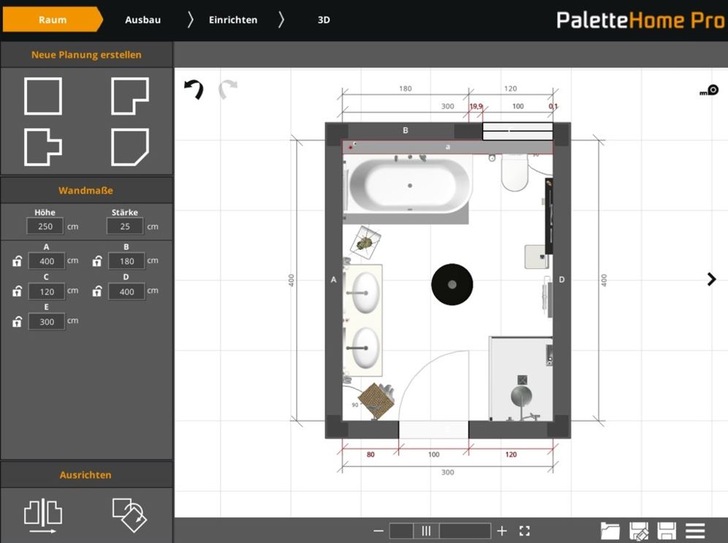Toggle the lock for wall E
This screenshot has height=543, width=728.
(x=16, y=322)
